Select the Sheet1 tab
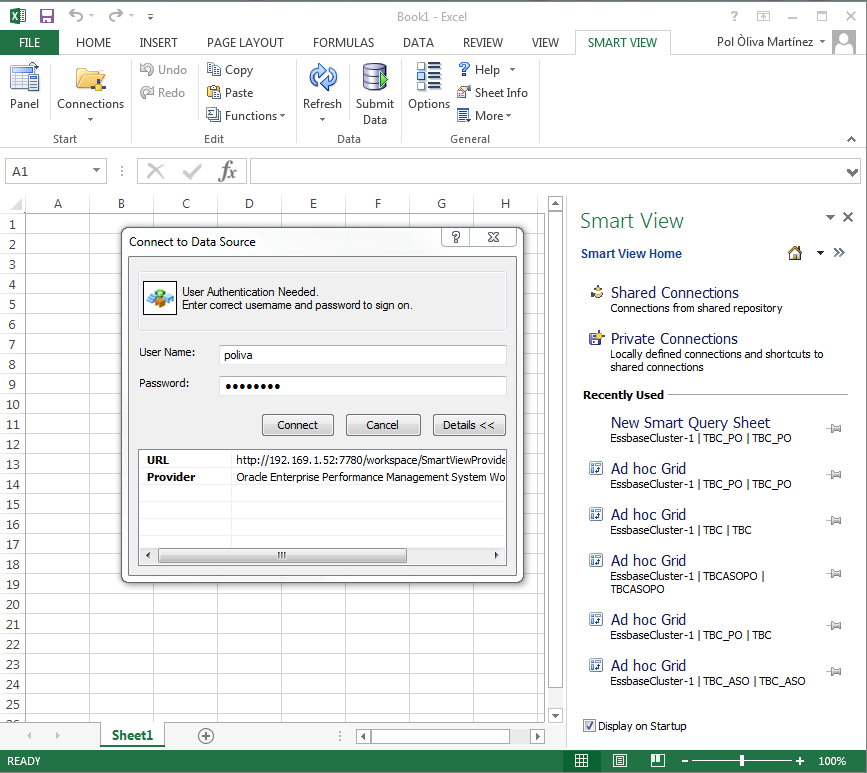 [x=132, y=735]
